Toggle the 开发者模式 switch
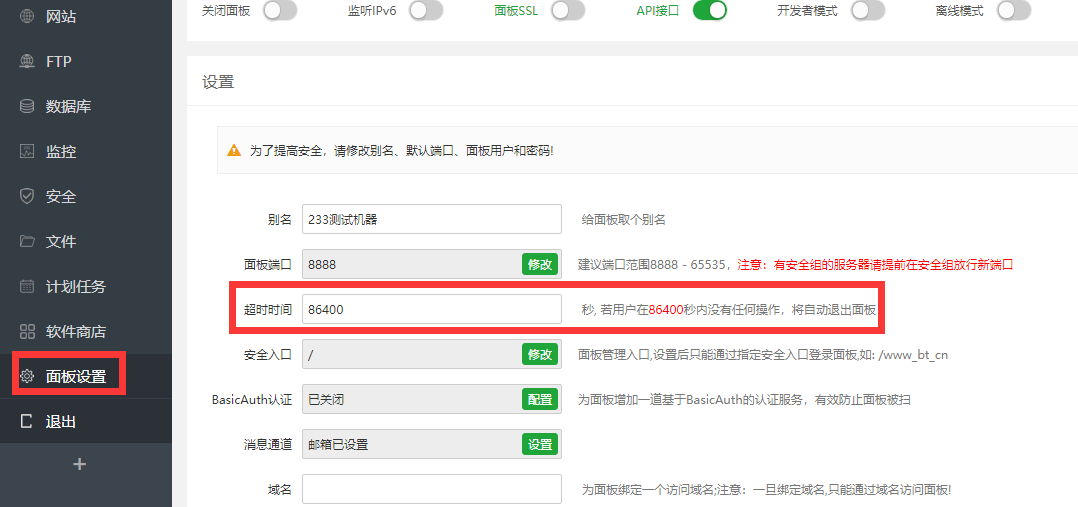This screenshot has width=1078, height=507. [868, 11]
